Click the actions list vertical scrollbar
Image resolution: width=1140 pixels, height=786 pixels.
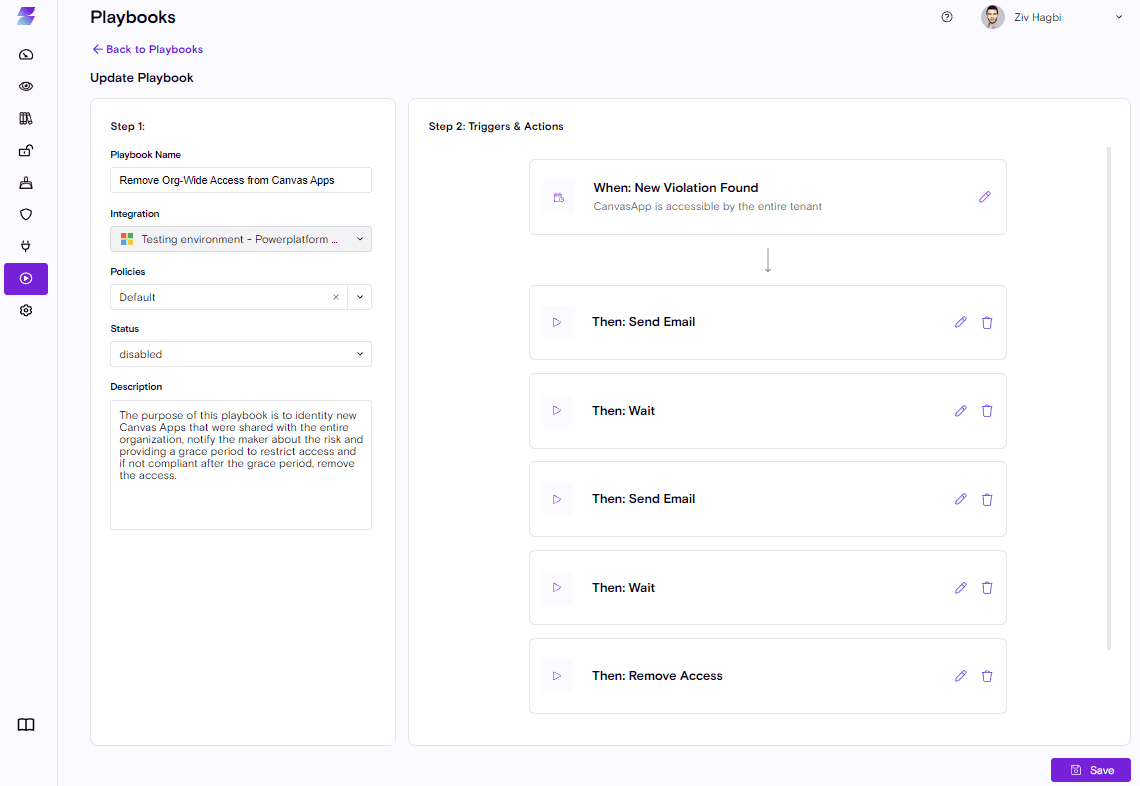1109,398
